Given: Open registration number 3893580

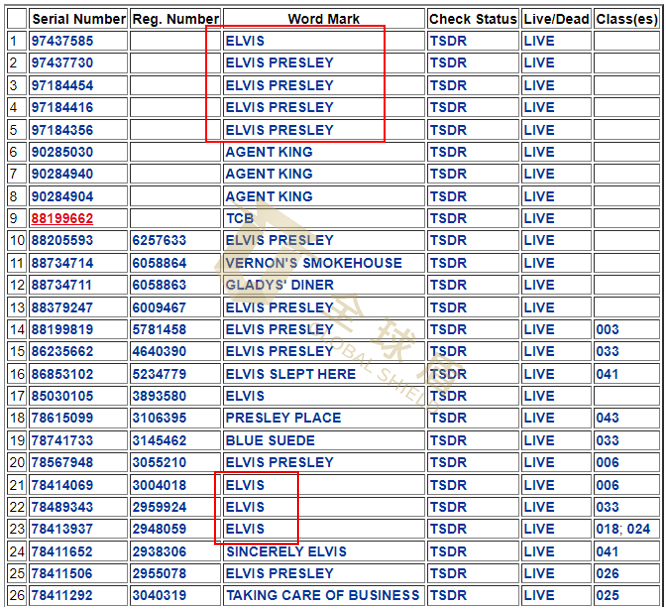Looking at the screenshot, I should (159, 396).
